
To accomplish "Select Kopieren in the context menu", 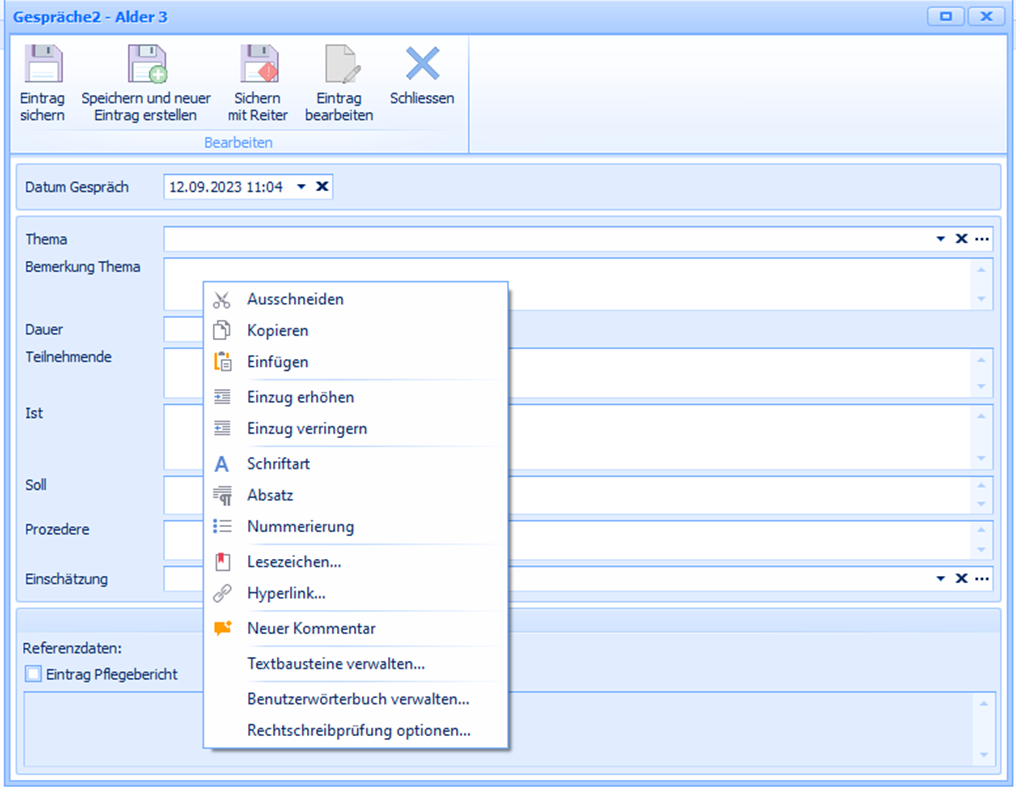I will (278, 330).
